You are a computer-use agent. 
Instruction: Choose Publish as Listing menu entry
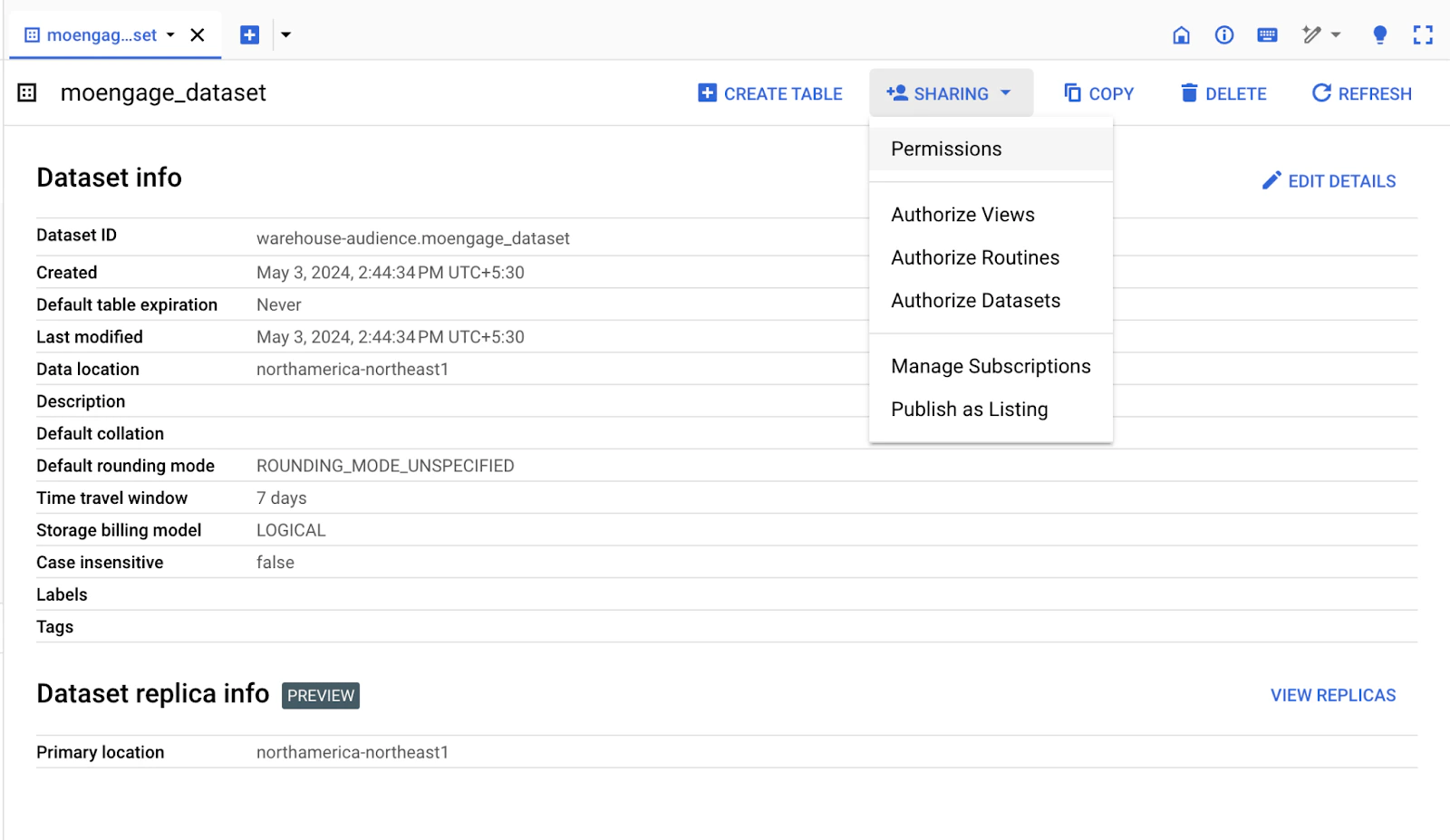click(x=969, y=409)
